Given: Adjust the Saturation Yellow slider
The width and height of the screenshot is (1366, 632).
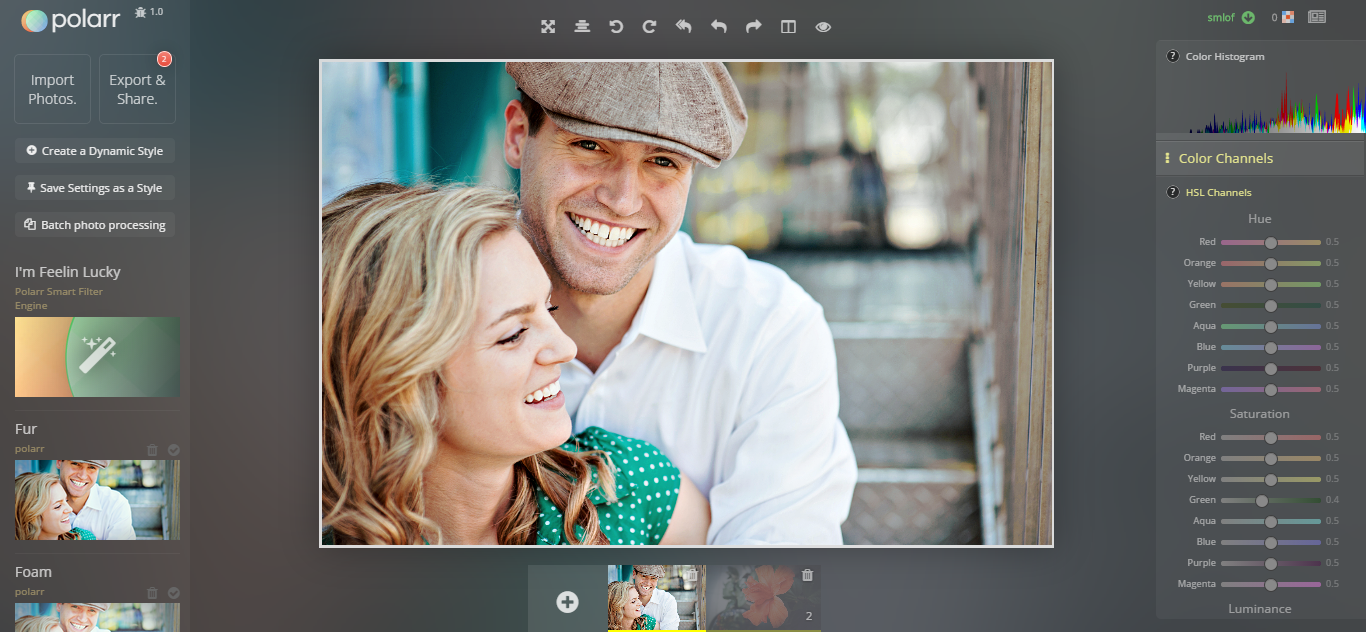Looking at the screenshot, I should (1271, 479).
